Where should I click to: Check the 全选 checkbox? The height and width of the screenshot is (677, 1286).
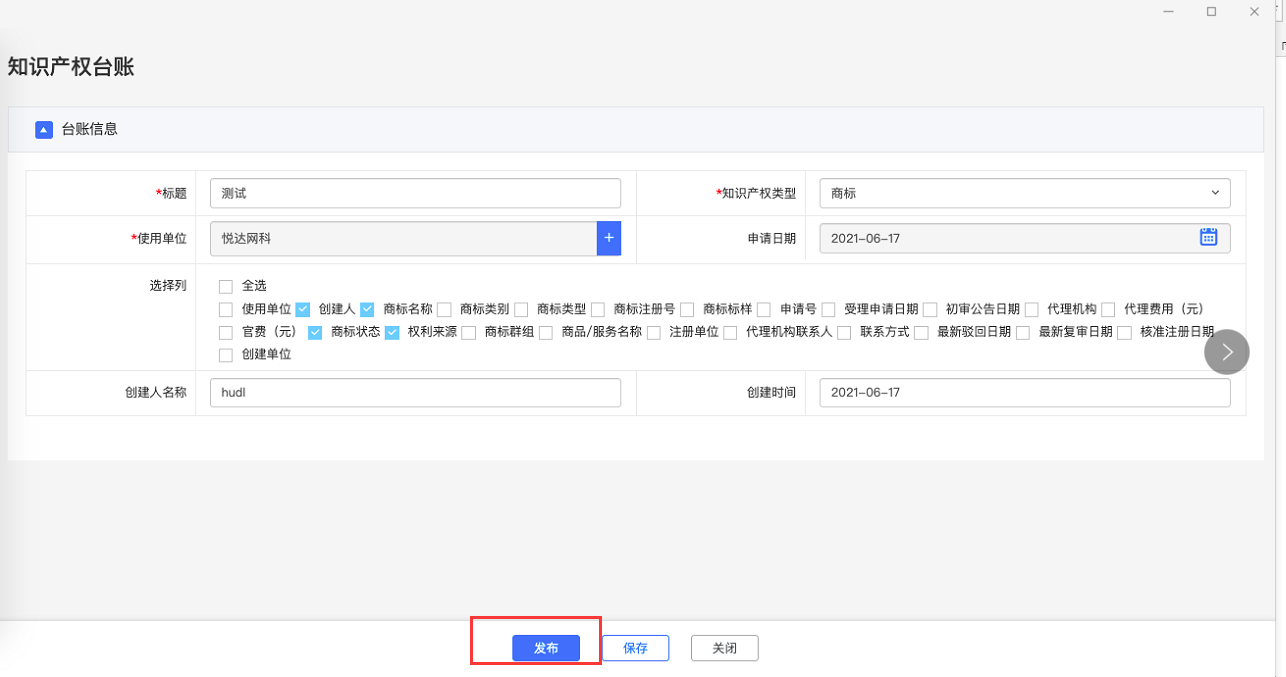point(226,287)
